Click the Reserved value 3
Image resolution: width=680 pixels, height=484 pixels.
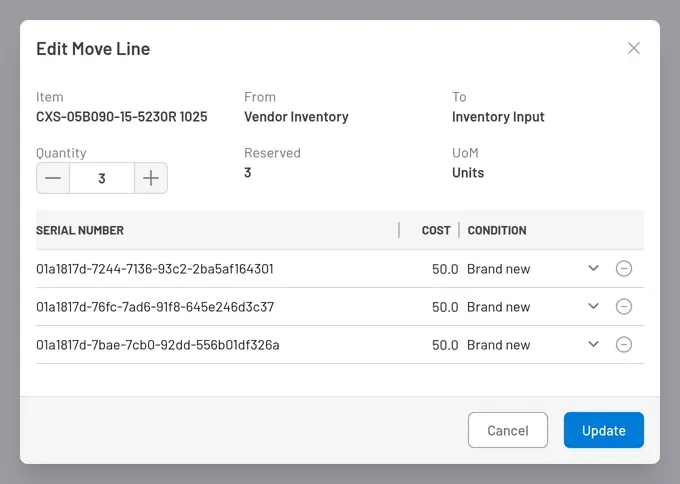(248, 173)
